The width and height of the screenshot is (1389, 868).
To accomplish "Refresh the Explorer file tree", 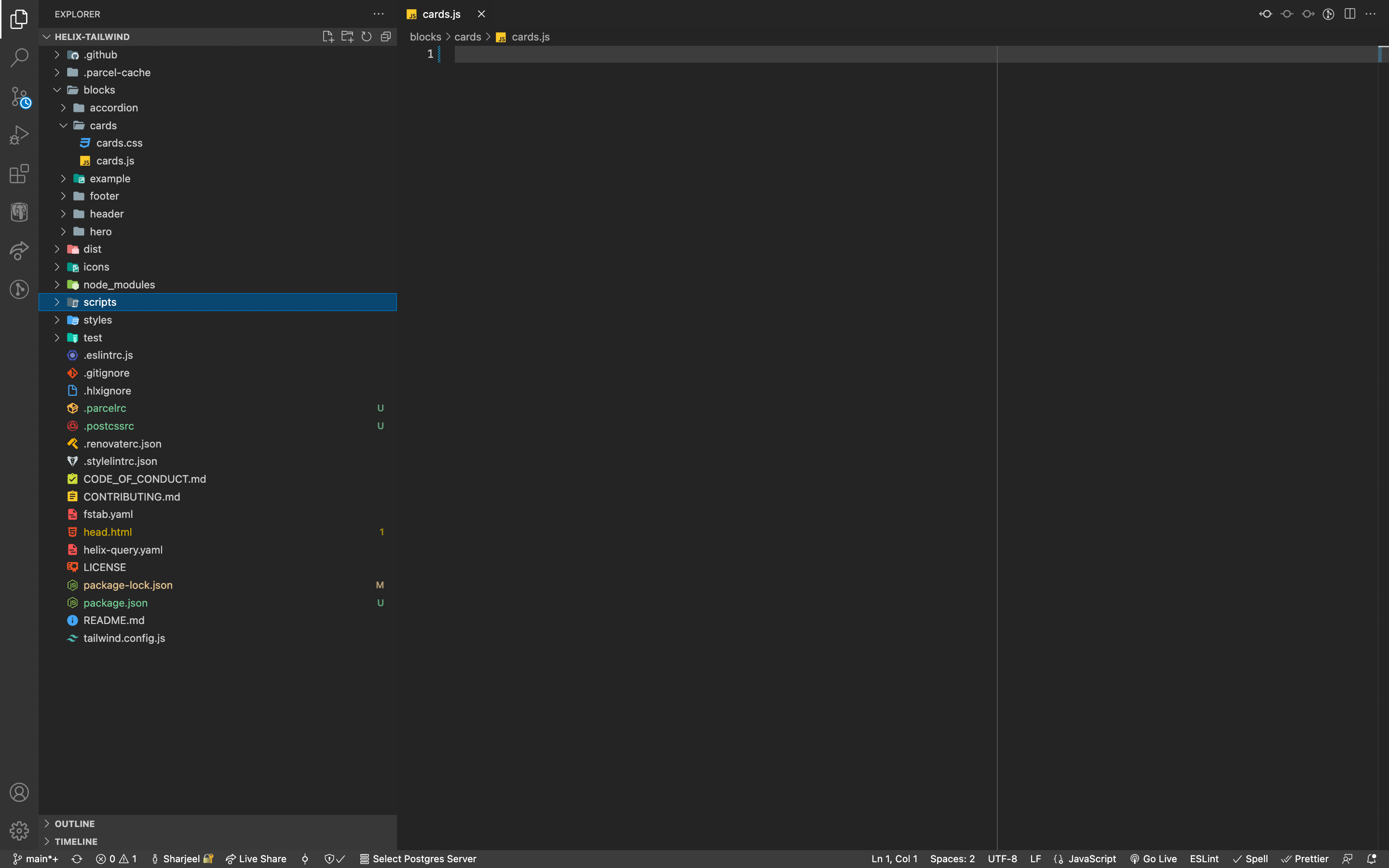I will [367, 36].
